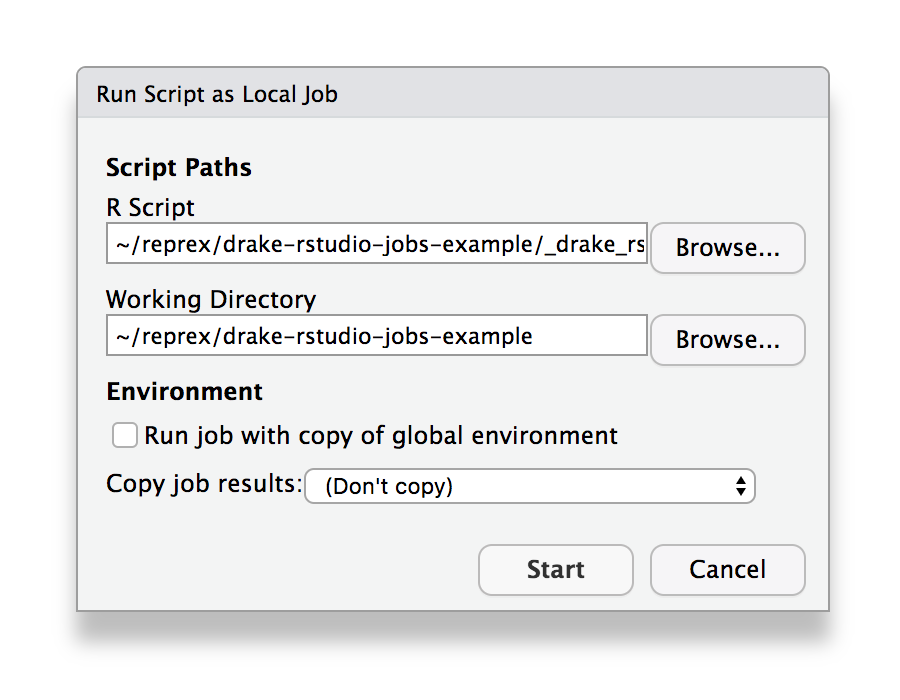Open the Copy job results dropdown

(x=529, y=487)
